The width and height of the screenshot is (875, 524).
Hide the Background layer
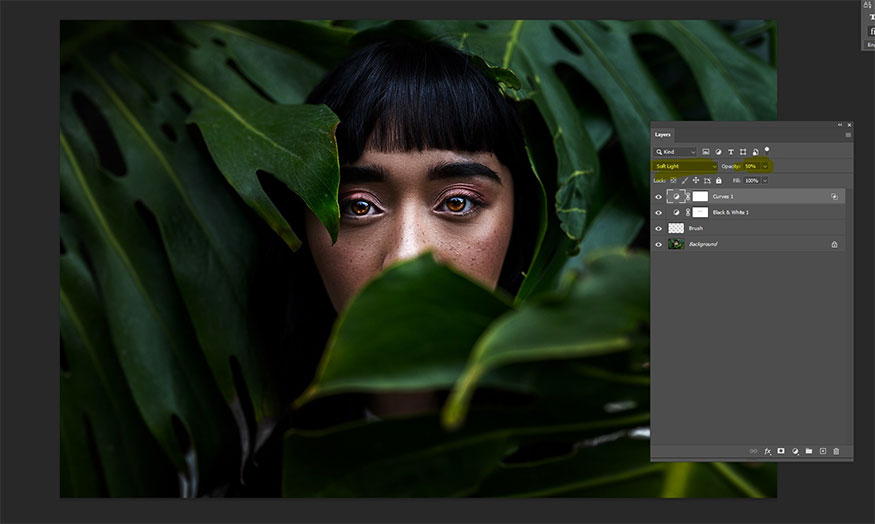[x=658, y=244]
